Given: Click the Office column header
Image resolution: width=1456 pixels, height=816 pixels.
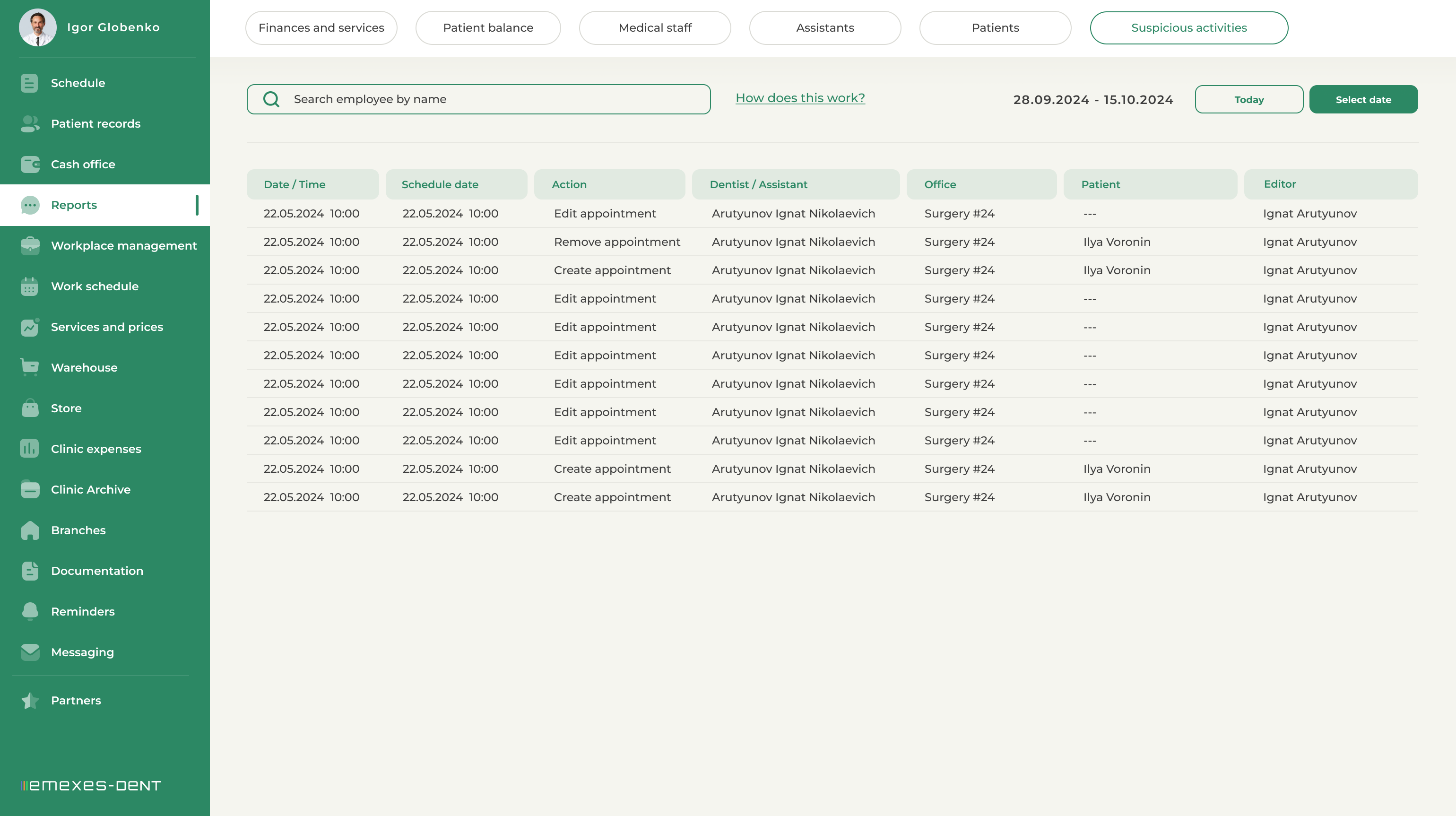Looking at the screenshot, I should tap(981, 184).
